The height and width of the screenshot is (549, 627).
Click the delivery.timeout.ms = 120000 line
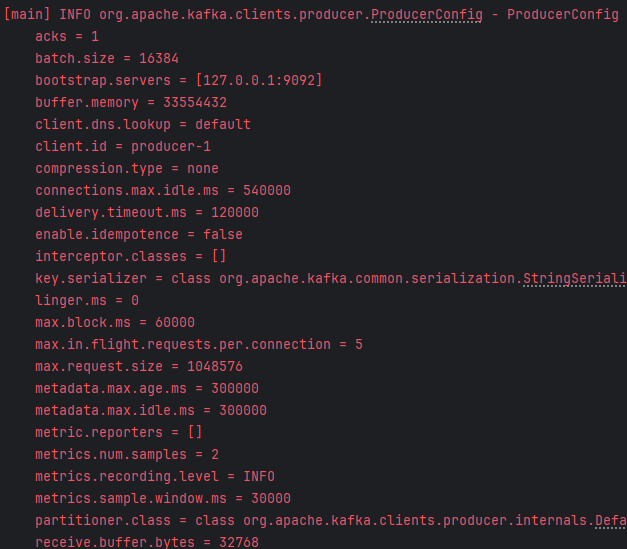click(147, 213)
